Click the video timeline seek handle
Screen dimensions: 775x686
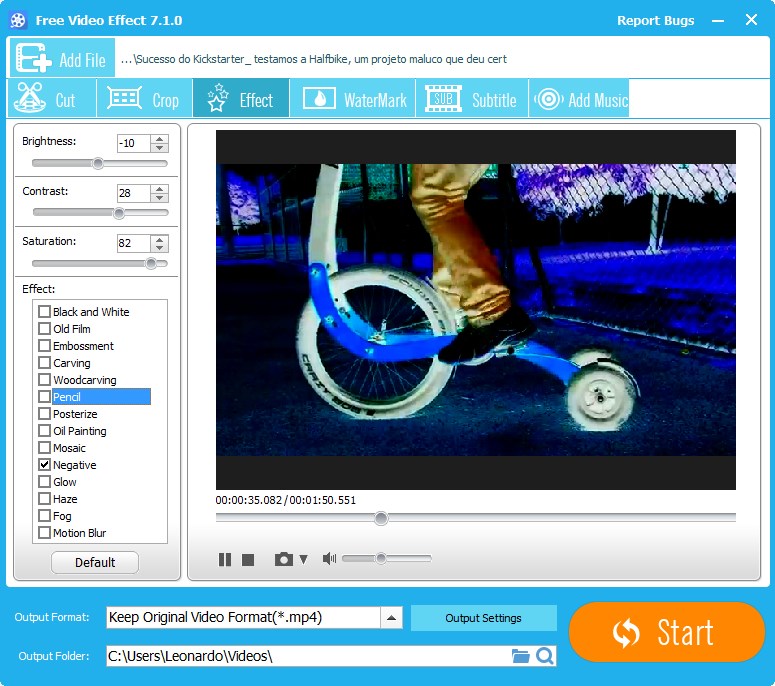(381, 518)
